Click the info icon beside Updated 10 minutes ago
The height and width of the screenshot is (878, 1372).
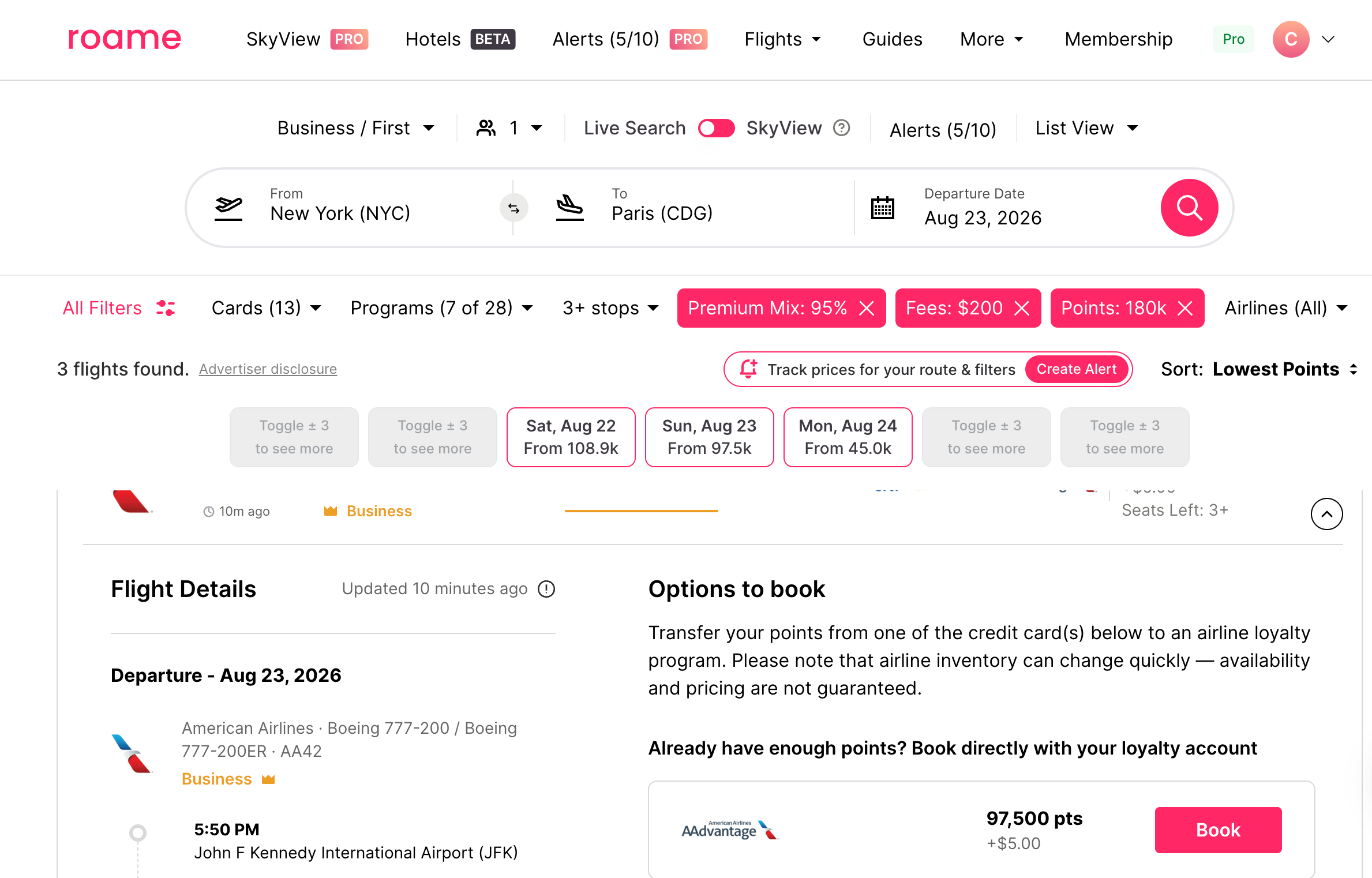(x=546, y=589)
